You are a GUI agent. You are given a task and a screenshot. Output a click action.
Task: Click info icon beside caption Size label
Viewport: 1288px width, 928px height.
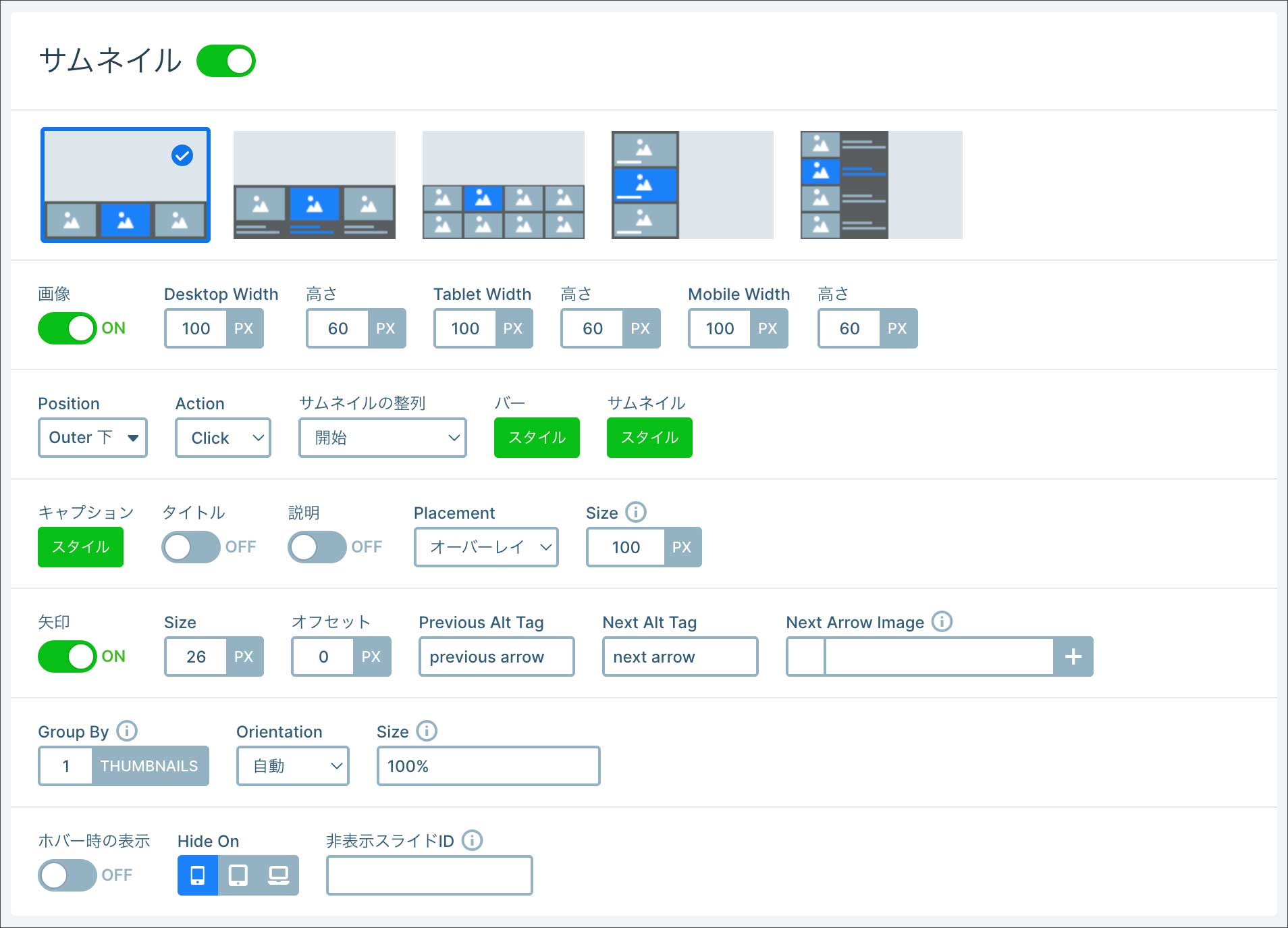click(635, 512)
